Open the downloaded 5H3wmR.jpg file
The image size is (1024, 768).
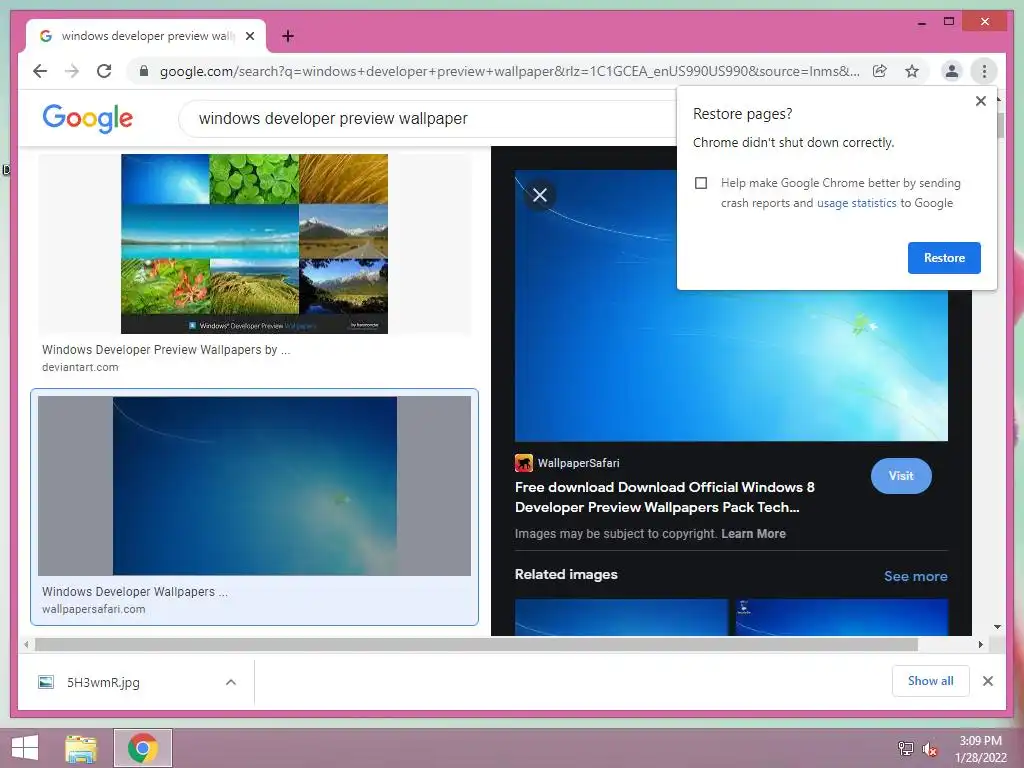[x=103, y=682]
